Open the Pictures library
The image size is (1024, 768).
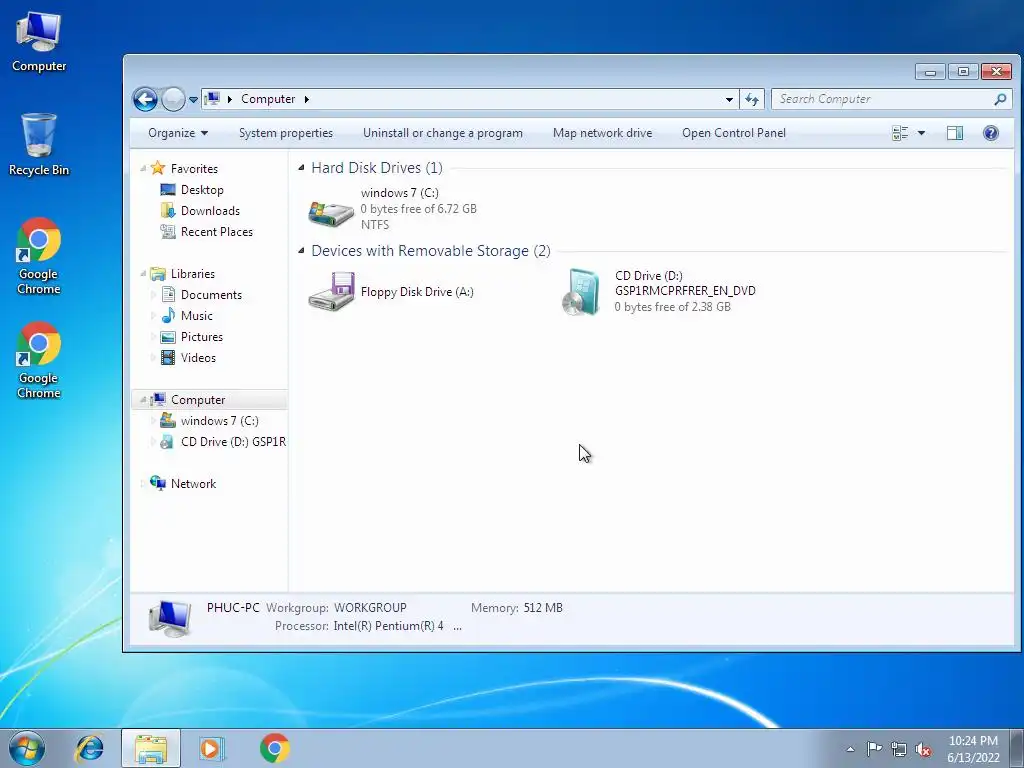click(x=202, y=337)
